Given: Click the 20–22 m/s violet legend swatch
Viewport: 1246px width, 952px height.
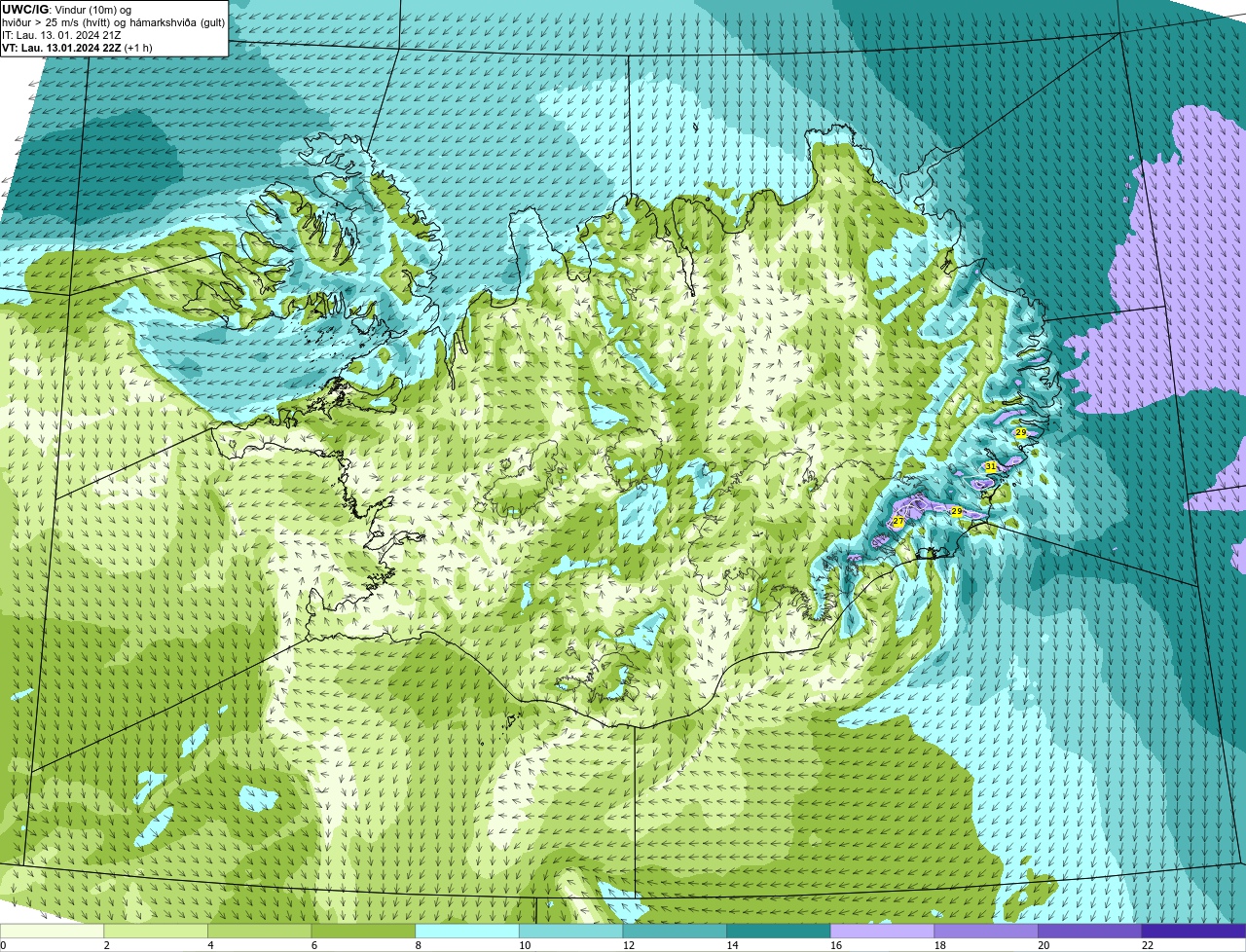Looking at the screenshot, I should [1090, 931].
